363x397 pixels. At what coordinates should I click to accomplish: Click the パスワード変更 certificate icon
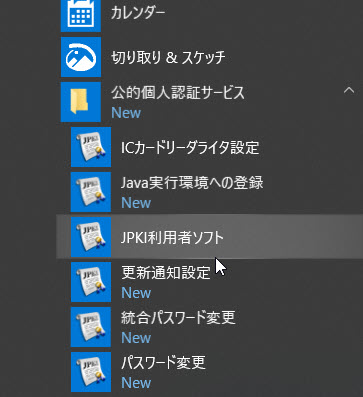(x=91, y=372)
